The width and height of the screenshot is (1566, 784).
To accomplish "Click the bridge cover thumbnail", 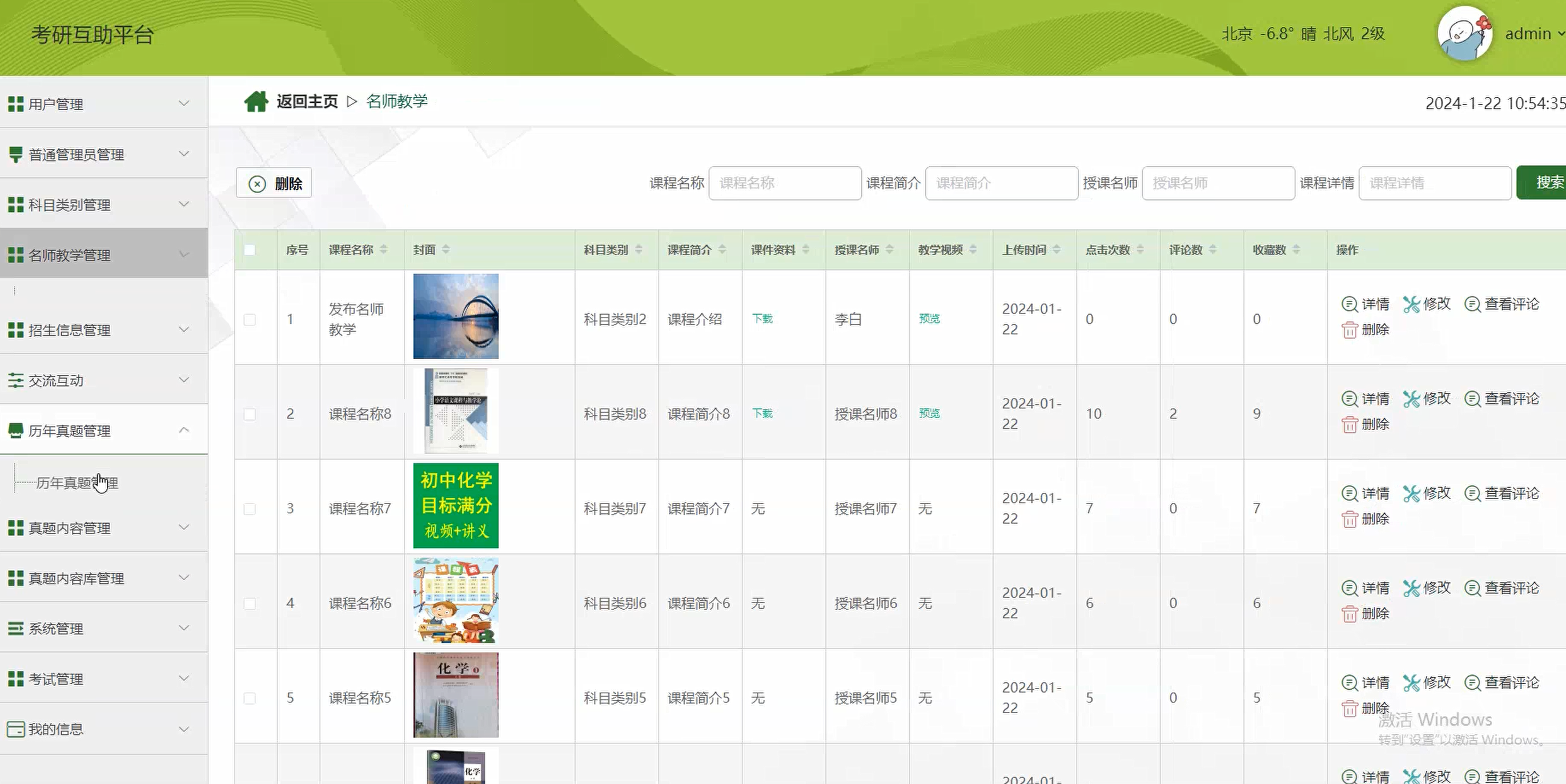I will click(456, 316).
